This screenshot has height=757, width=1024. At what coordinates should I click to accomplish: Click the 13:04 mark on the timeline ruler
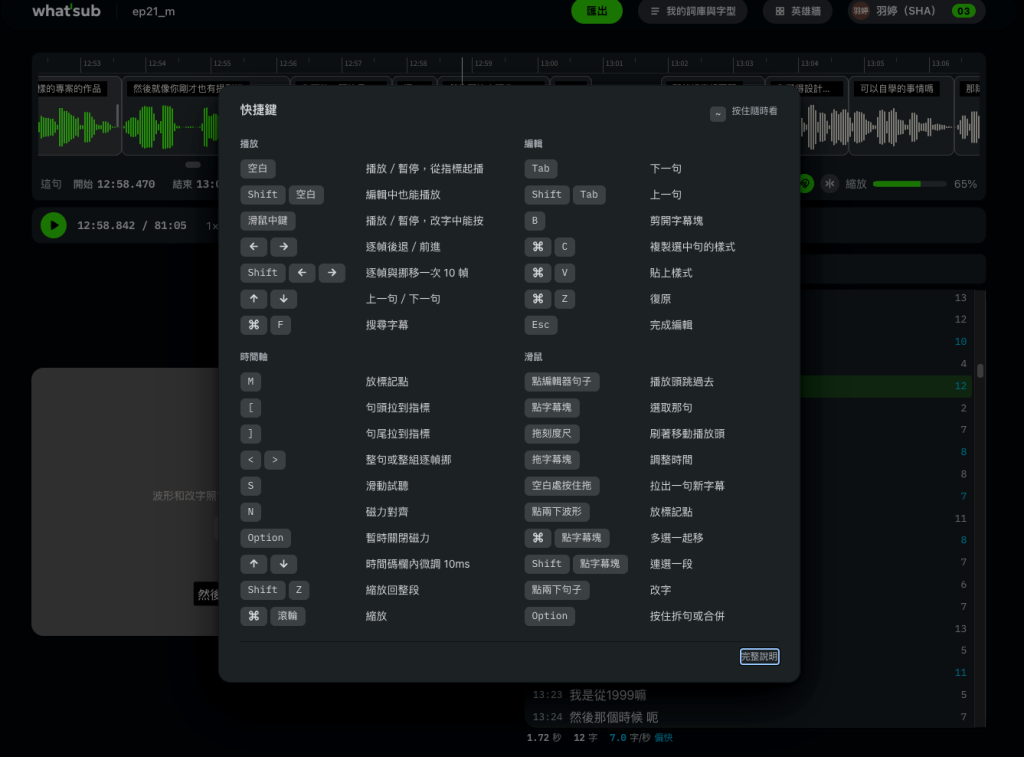810,63
